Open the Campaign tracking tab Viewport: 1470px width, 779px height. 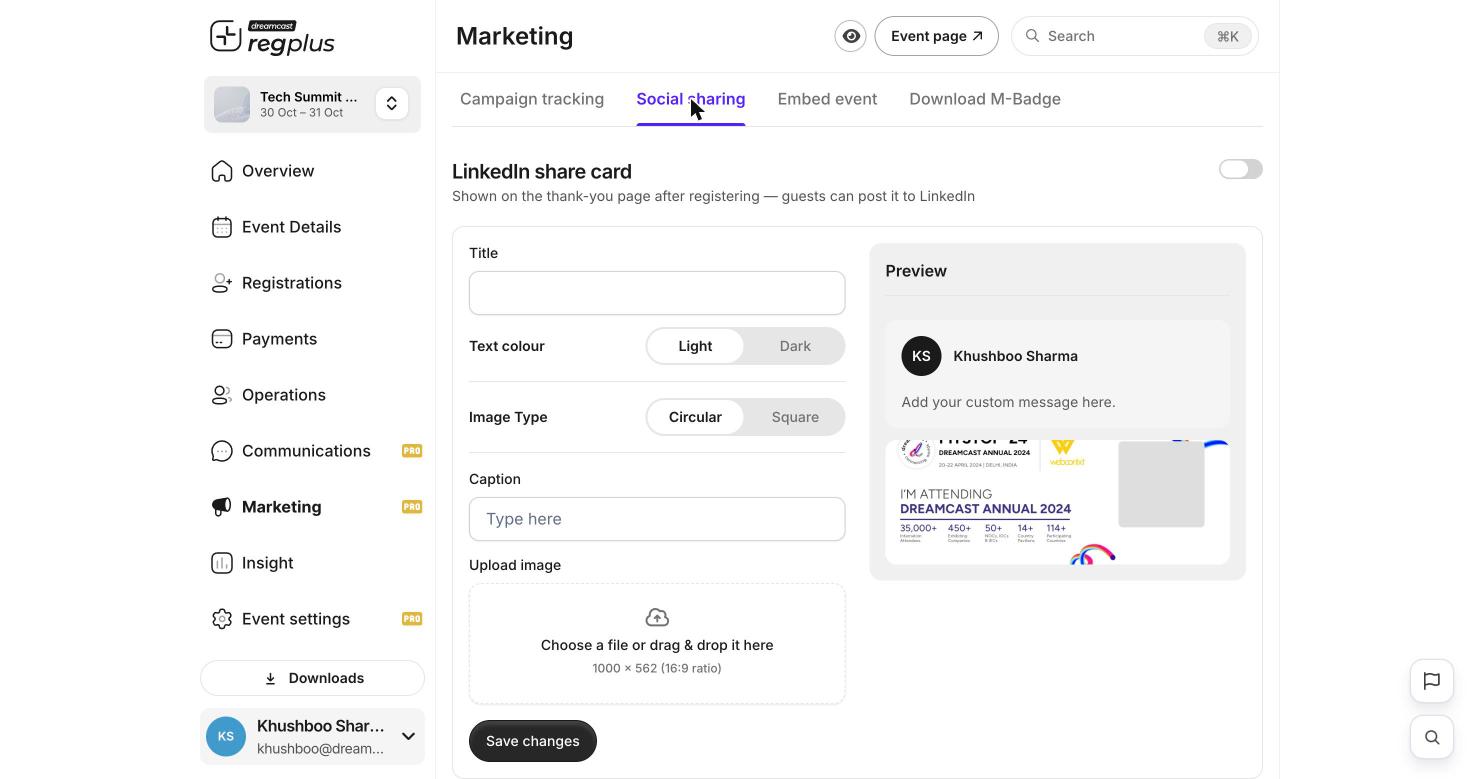coord(532,99)
